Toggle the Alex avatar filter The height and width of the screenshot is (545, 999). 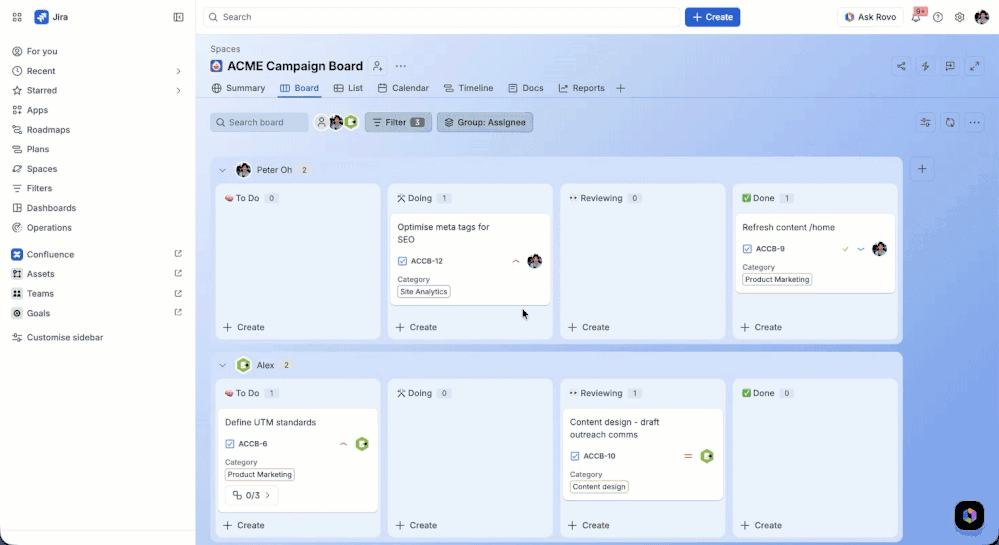coord(351,122)
